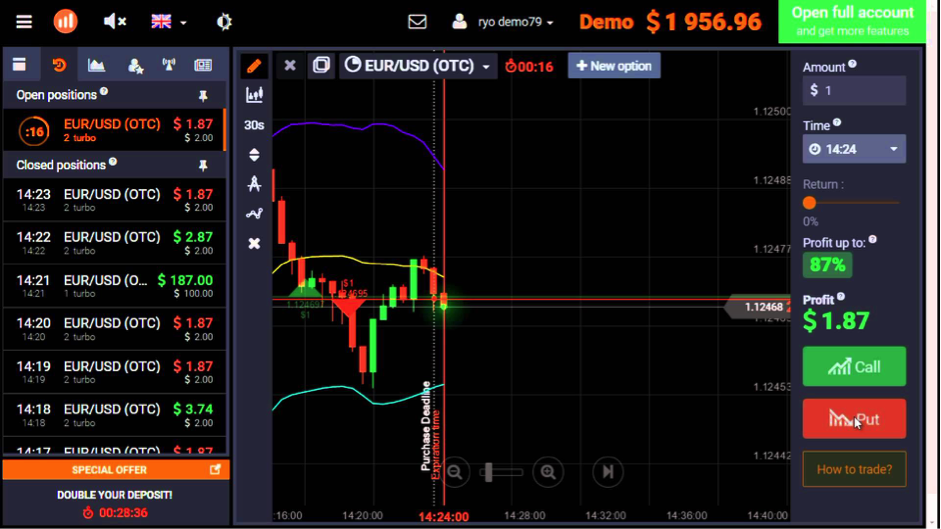The image size is (941, 529).
Task: Click the 00:28:36 offer countdown
Action: [x=115, y=513]
